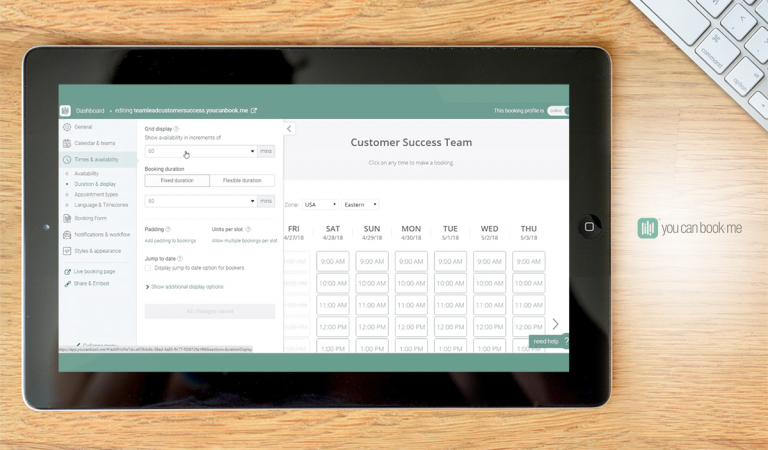Image resolution: width=768 pixels, height=450 pixels.
Task: Open the USA country zone dropdown
Action: (x=320, y=204)
